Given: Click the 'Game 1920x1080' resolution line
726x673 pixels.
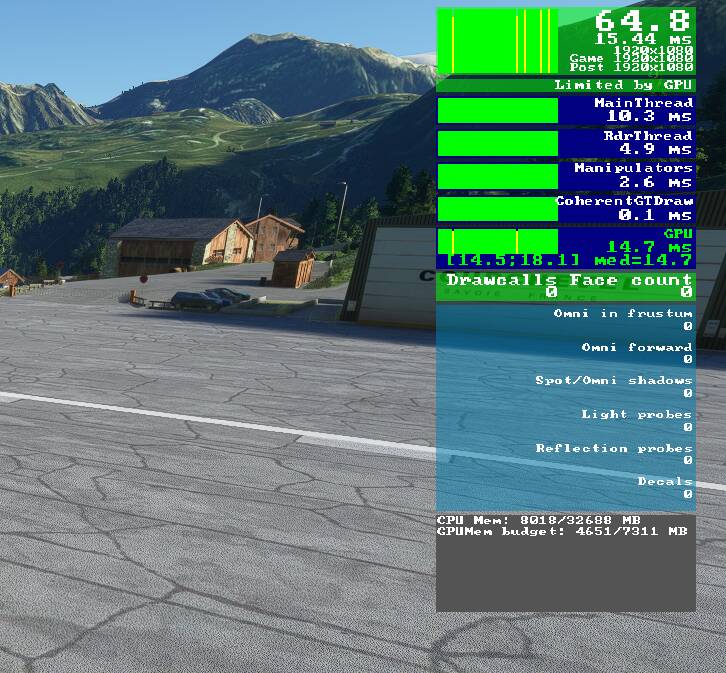Looking at the screenshot, I should coord(631,58).
